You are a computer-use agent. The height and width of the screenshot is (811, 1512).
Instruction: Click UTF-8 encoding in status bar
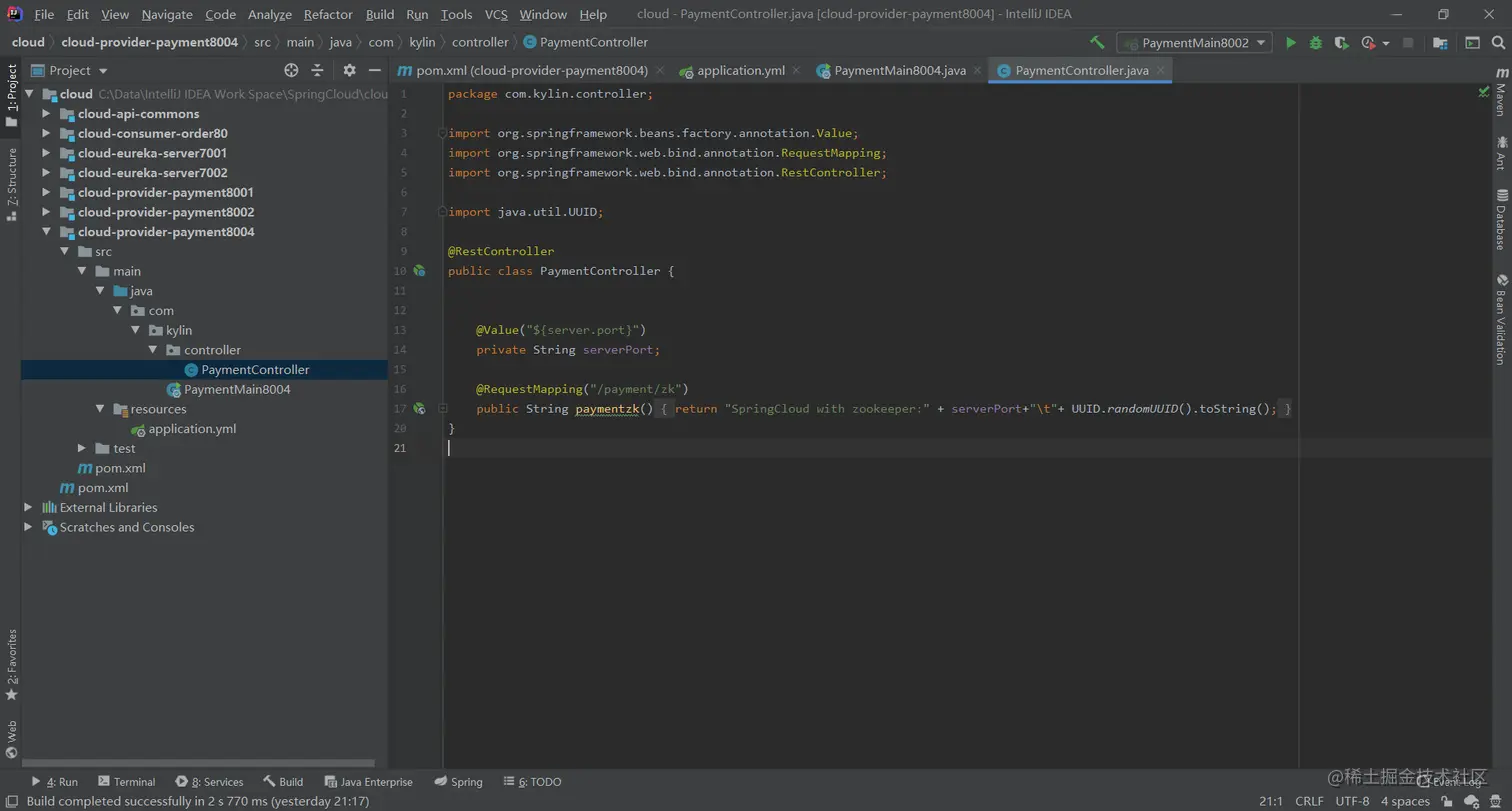(x=1352, y=801)
